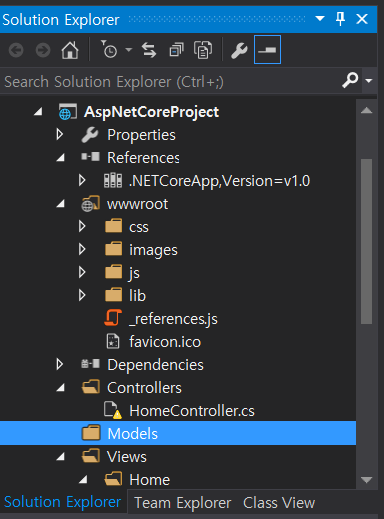Click the HomeController.cs warning file icon
Image resolution: width=384 pixels, height=519 pixels.
tap(112, 410)
